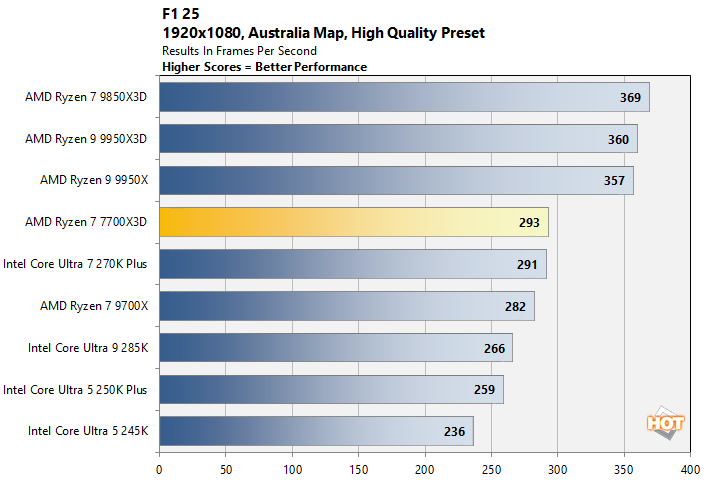The width and height of the screenshot is (708, 480).
Task: Click the 50 axis tick label
Action: [226, 470]
